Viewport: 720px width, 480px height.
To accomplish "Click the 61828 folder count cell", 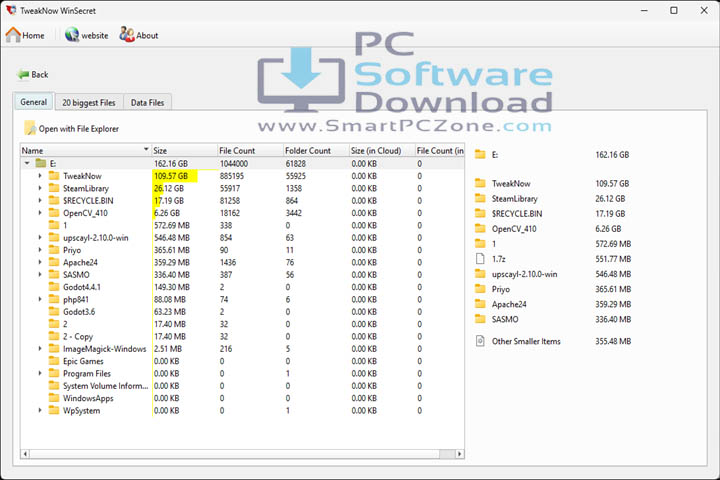I will (x=295, y=164).
